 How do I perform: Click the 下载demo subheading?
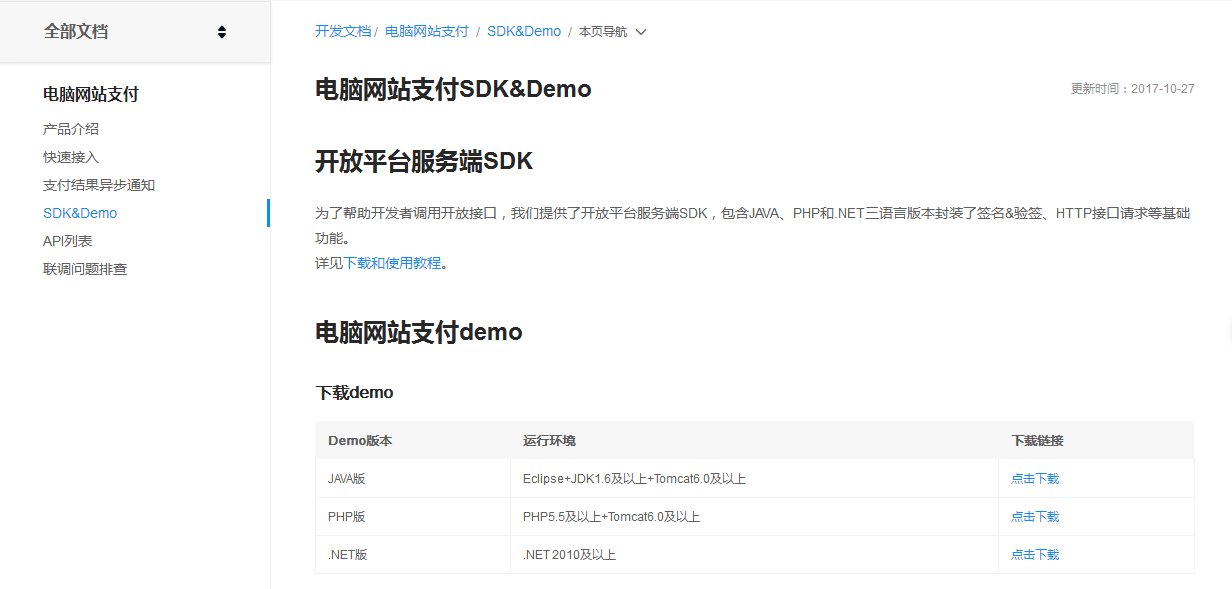point(355,392)
